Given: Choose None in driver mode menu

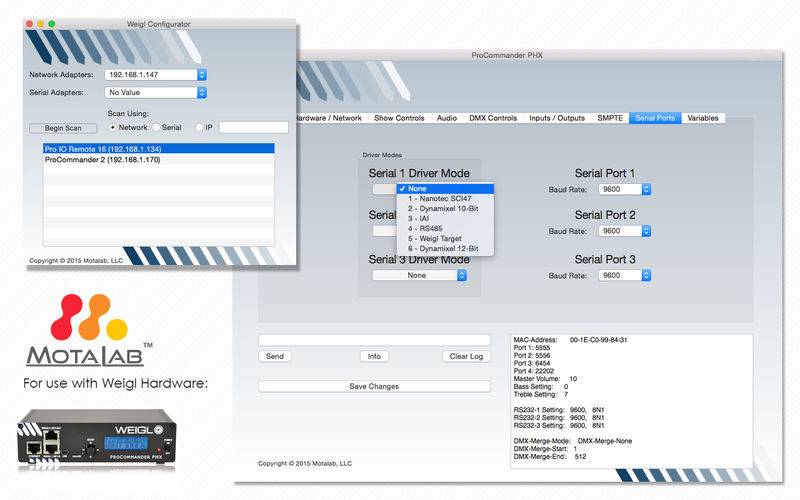Looking at the screenshot, I should (x=445, y=189).
